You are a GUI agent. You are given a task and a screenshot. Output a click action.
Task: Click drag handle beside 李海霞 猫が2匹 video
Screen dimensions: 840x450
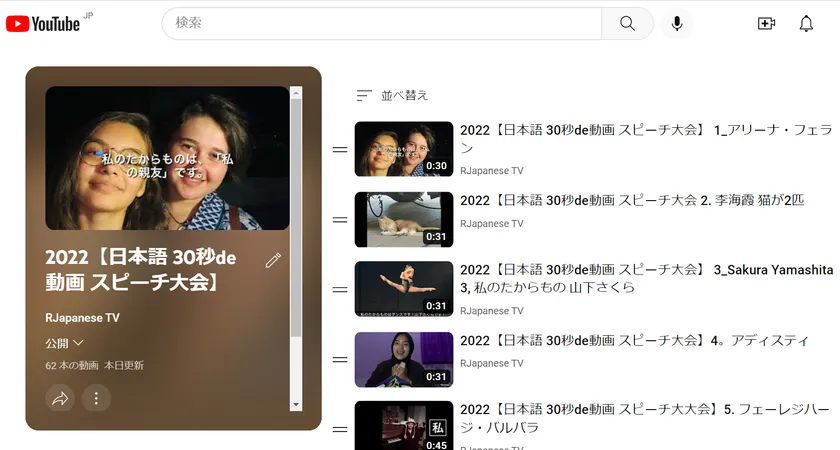[340, 220]
